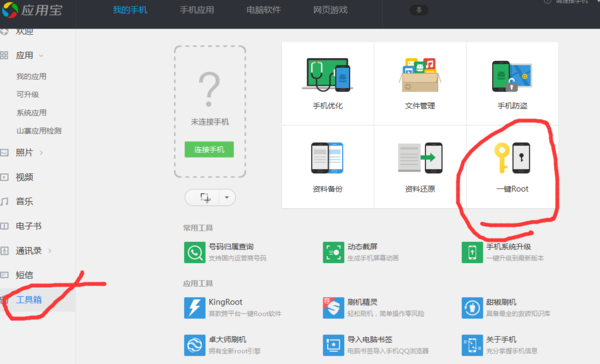Open the screenshot button dropdown arrow
The image size is (600, 364).
[227, 198]
